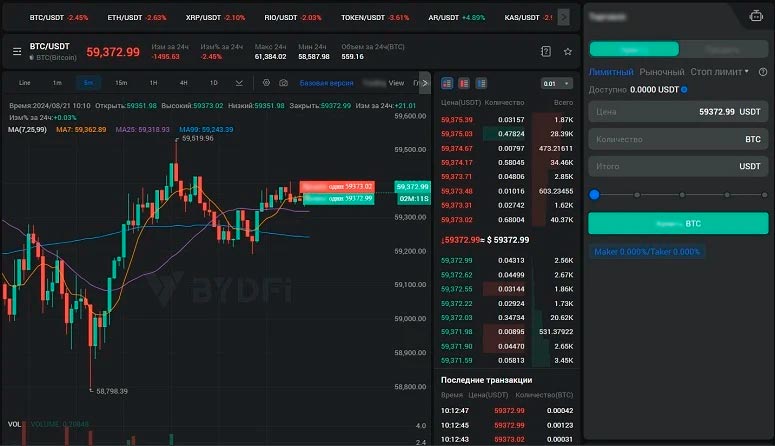Switch chart to 1D timeframe
This screenshot has width=775, height=446.
pyautogui.click(x=214, y=83)
